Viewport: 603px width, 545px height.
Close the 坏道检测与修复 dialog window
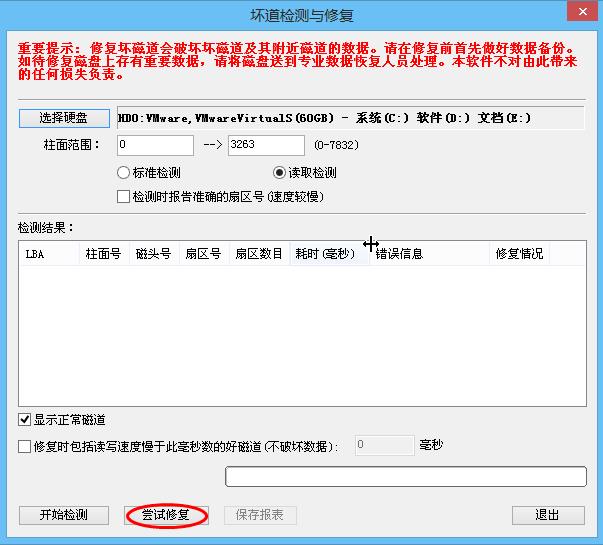point(583,12)
